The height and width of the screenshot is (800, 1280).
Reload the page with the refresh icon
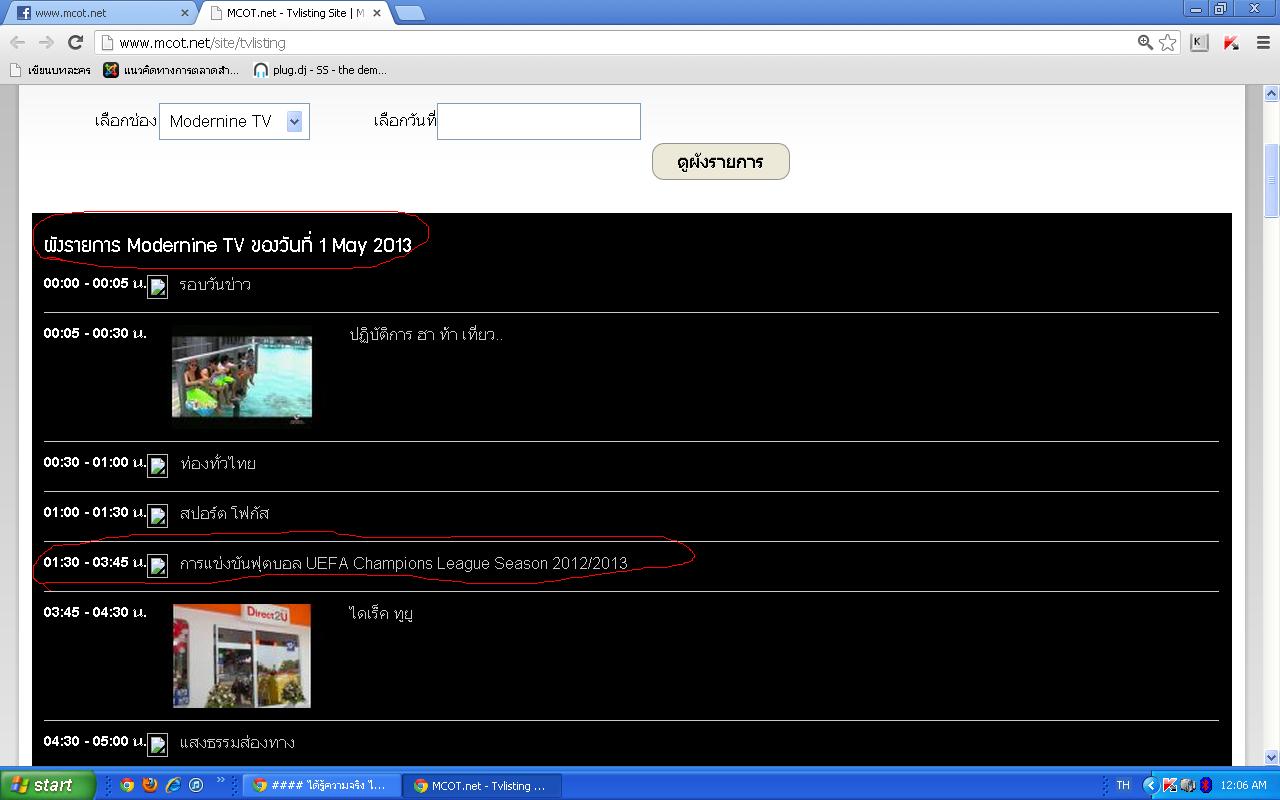pos(75,42)
